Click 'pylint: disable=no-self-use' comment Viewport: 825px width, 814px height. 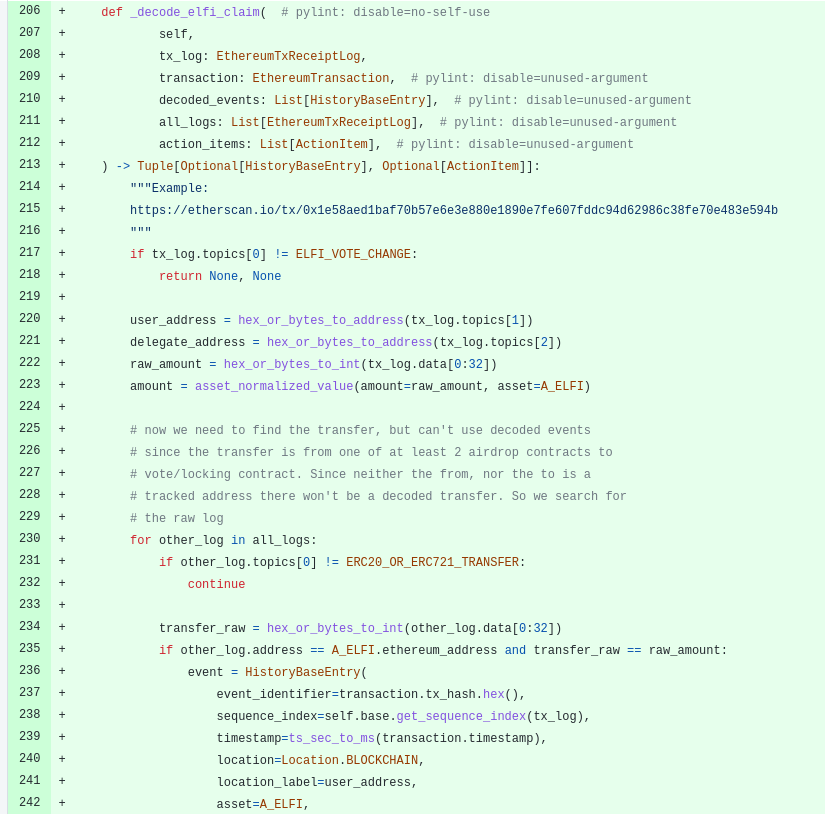point(385,12)
